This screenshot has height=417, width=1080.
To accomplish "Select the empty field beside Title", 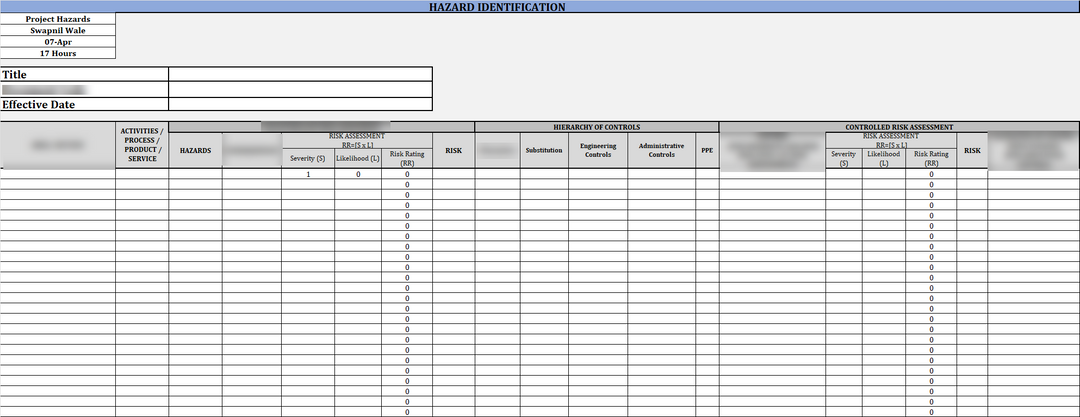I will 300,74.
